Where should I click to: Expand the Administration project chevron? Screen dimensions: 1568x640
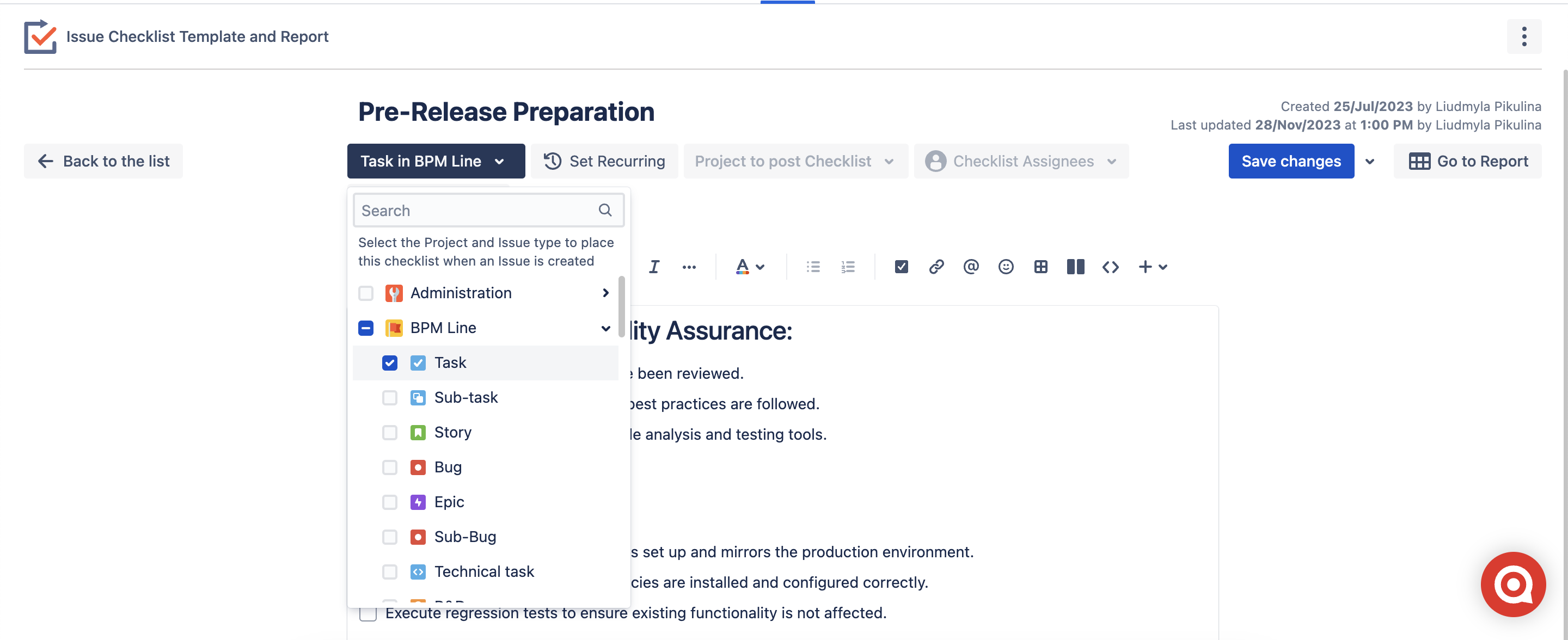tap(605, 293)
